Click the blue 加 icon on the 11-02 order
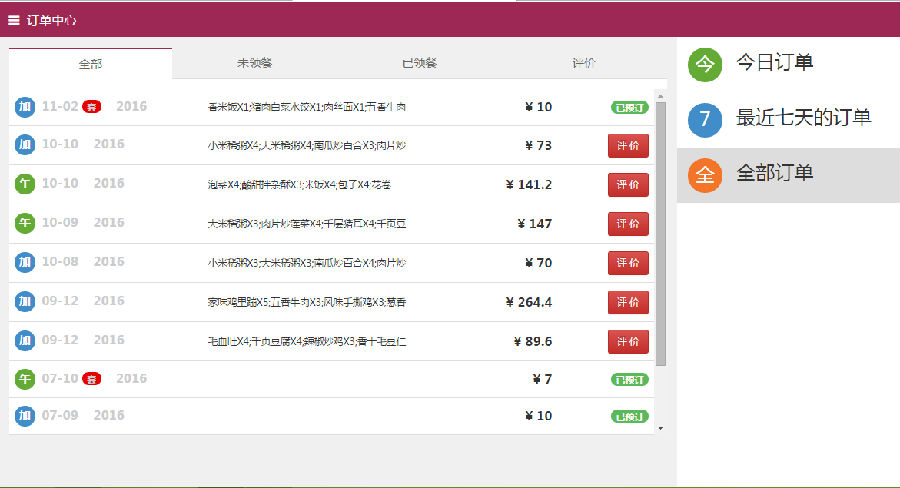900x488 pixels. (25, 107)
